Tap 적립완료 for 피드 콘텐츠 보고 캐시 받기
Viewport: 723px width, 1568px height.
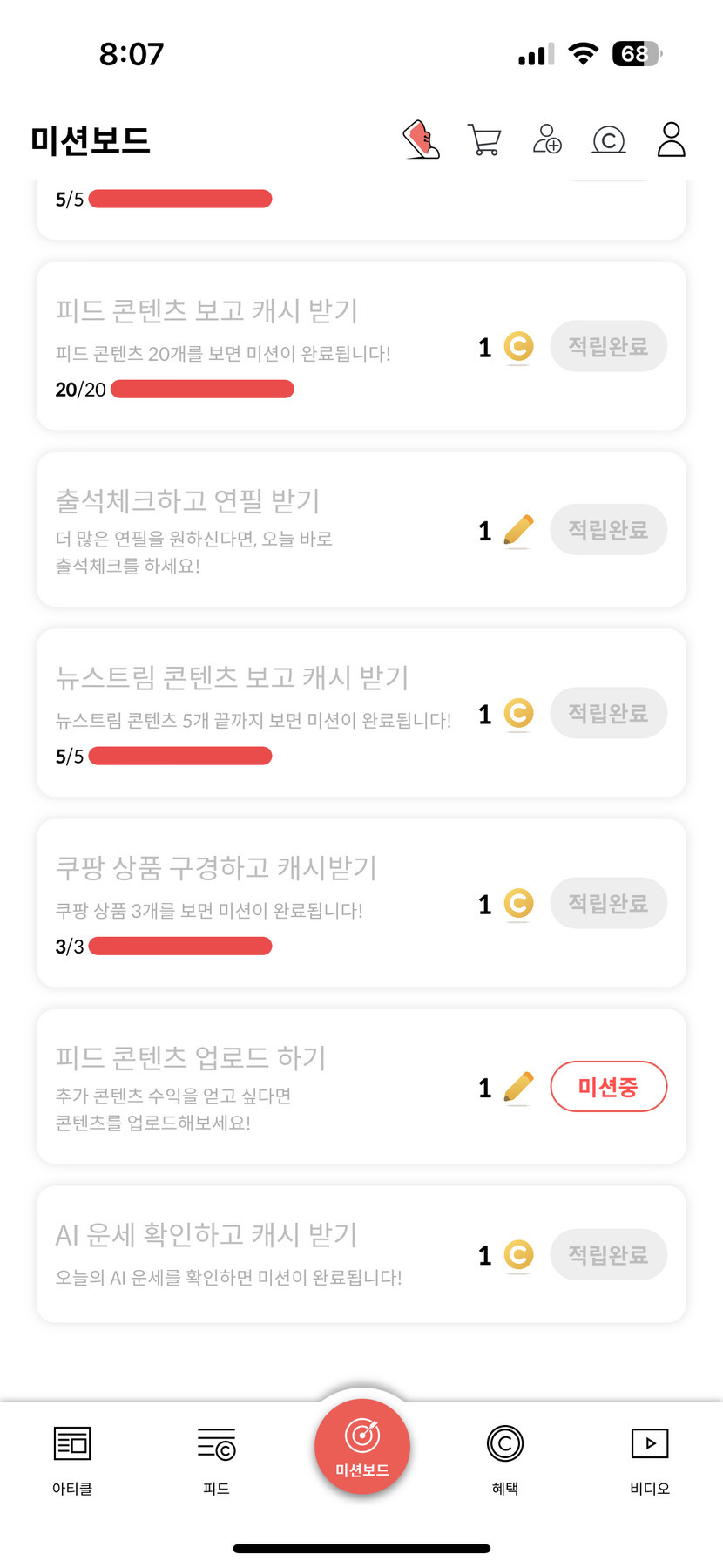608,347
